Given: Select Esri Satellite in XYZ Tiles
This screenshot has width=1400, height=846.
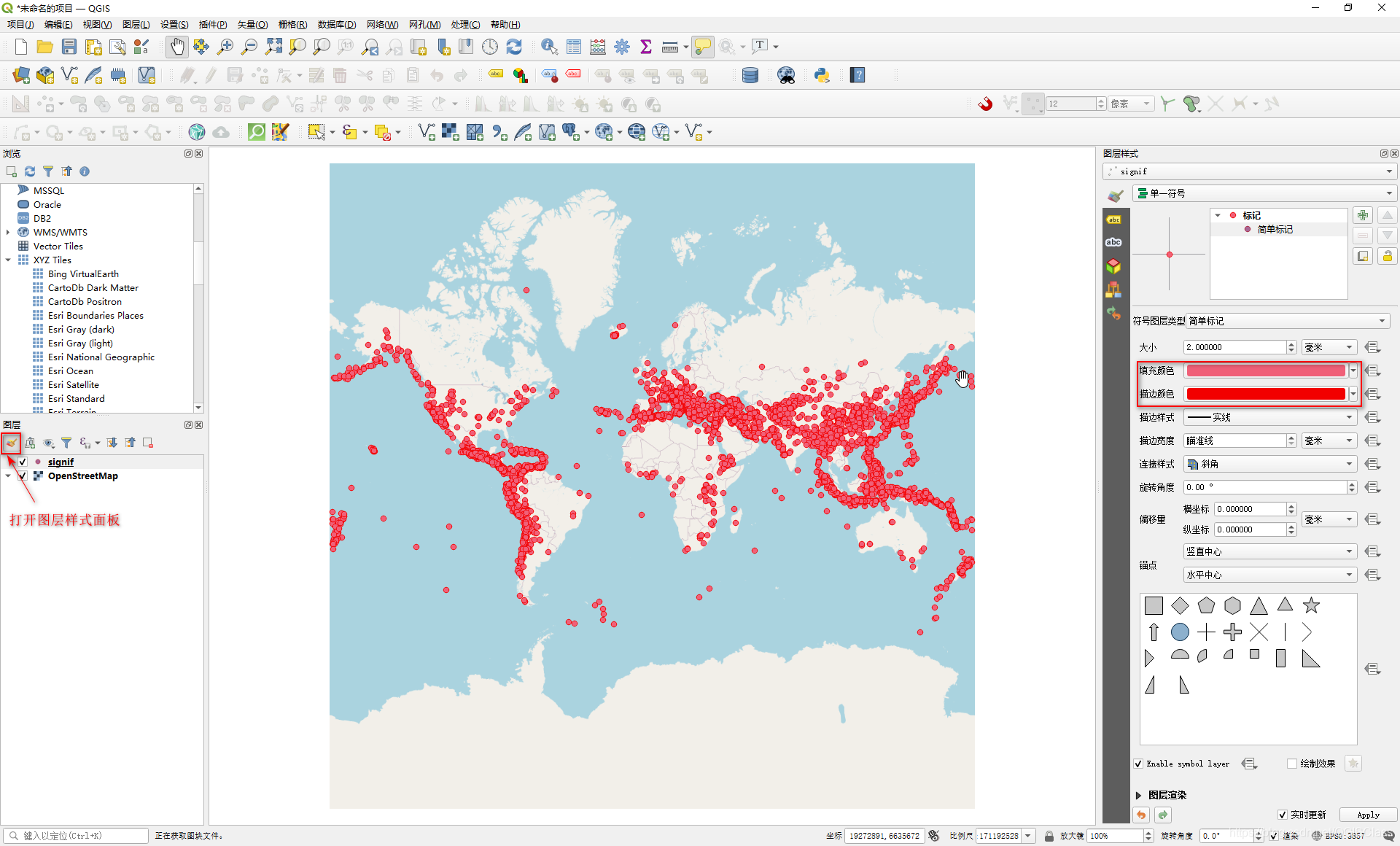Looking at the screenshot, I should coord(74,385).
